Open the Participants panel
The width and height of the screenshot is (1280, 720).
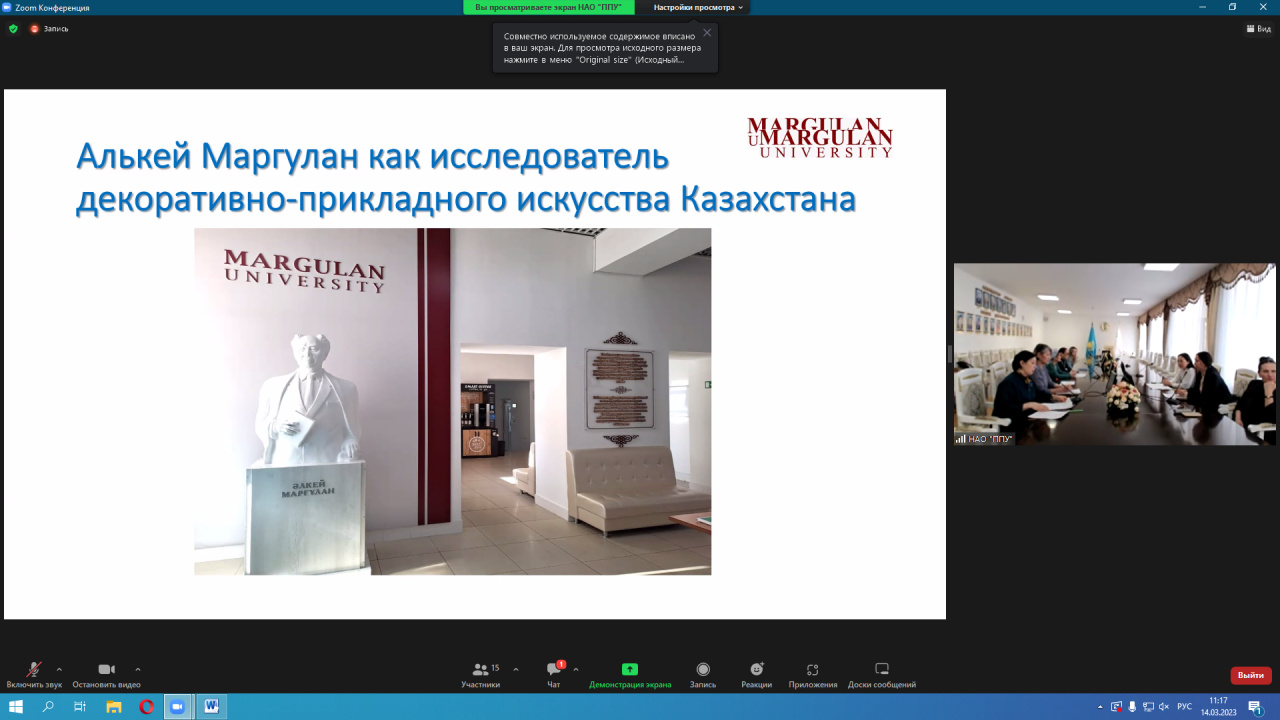tap(481, 674)
